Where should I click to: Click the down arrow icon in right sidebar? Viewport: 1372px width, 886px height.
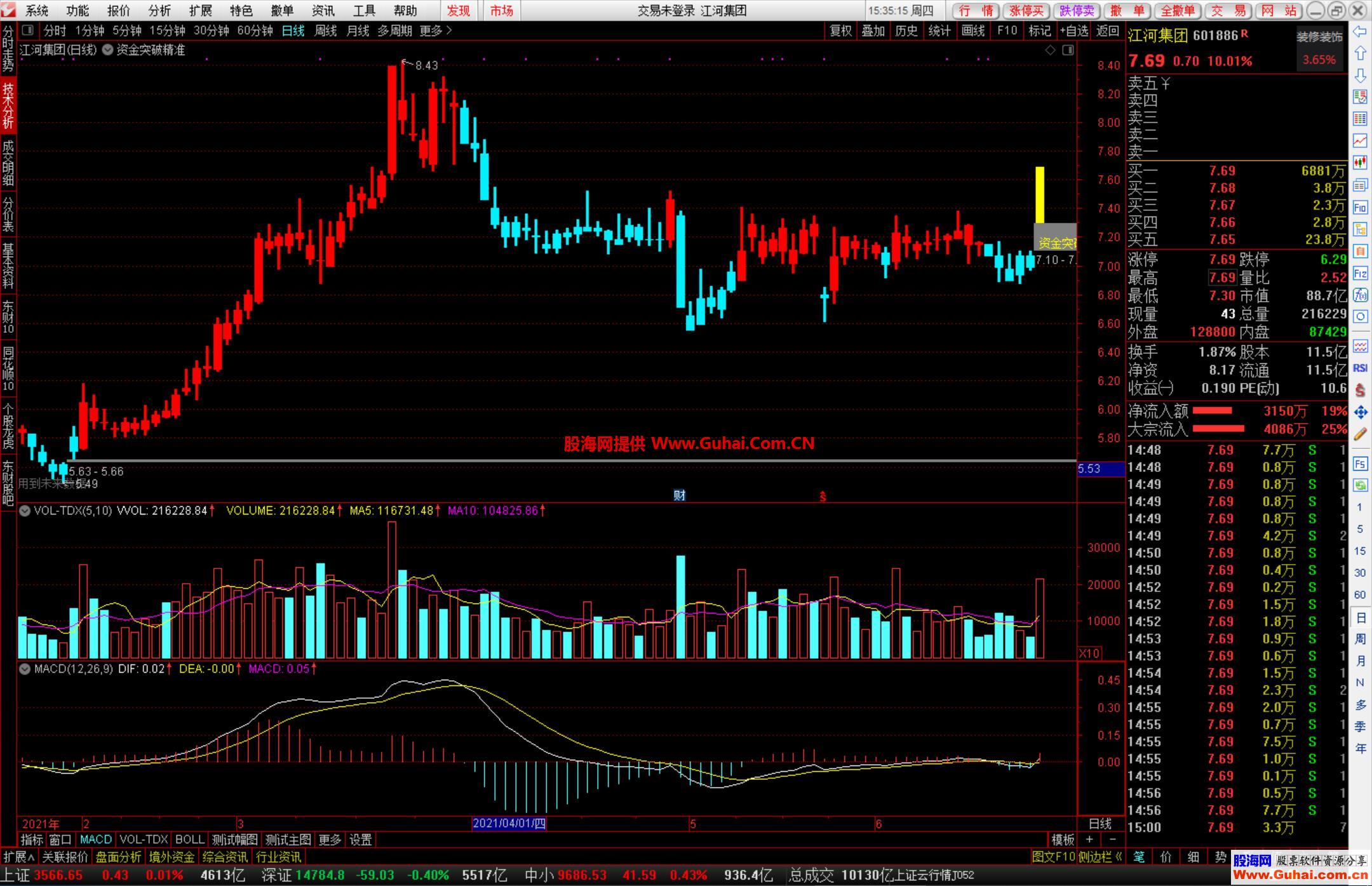(x=1360, y=75)
